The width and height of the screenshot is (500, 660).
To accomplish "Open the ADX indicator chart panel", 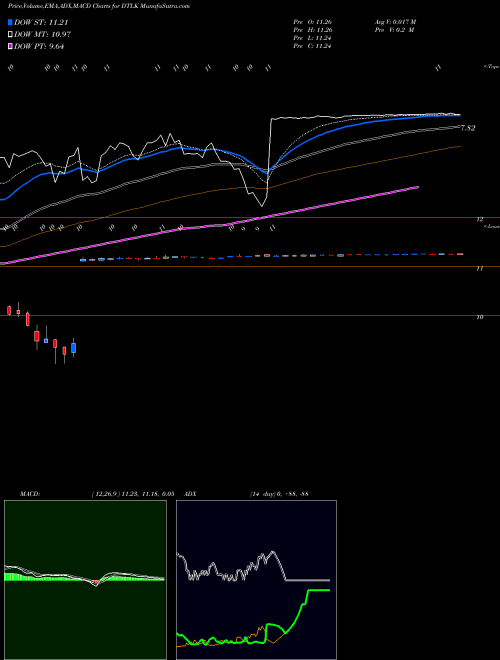I will tap(256, 580).
